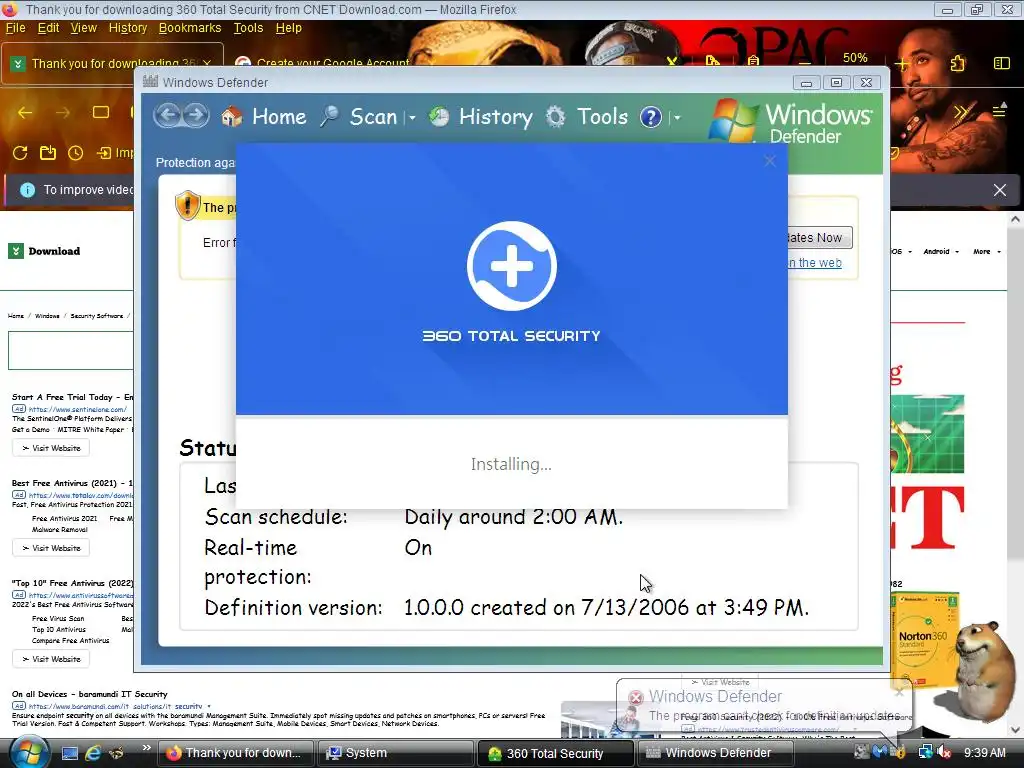This screenshot has width=1024, height=768.
Task: Click Visit Website under SentinelOne ad
Action: [x=51, y=448]
